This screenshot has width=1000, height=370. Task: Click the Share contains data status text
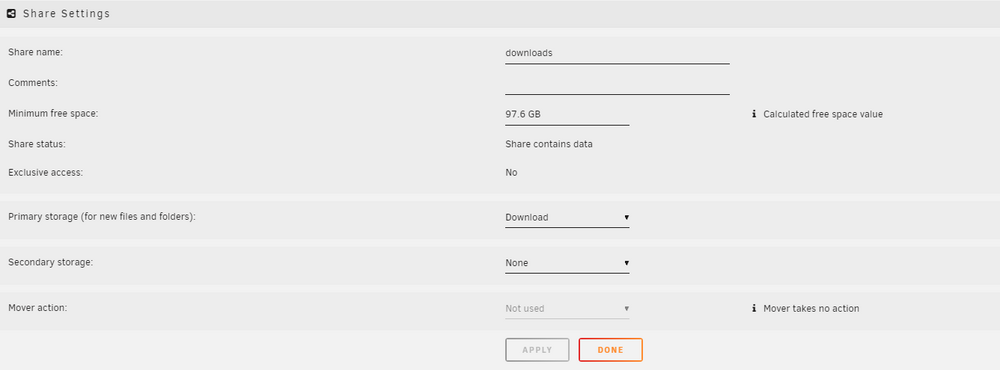pos(548,144)
